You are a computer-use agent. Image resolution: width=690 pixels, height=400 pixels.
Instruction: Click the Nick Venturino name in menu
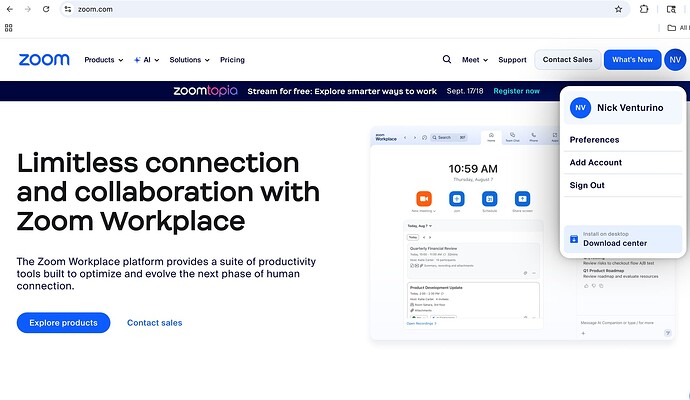630,108
